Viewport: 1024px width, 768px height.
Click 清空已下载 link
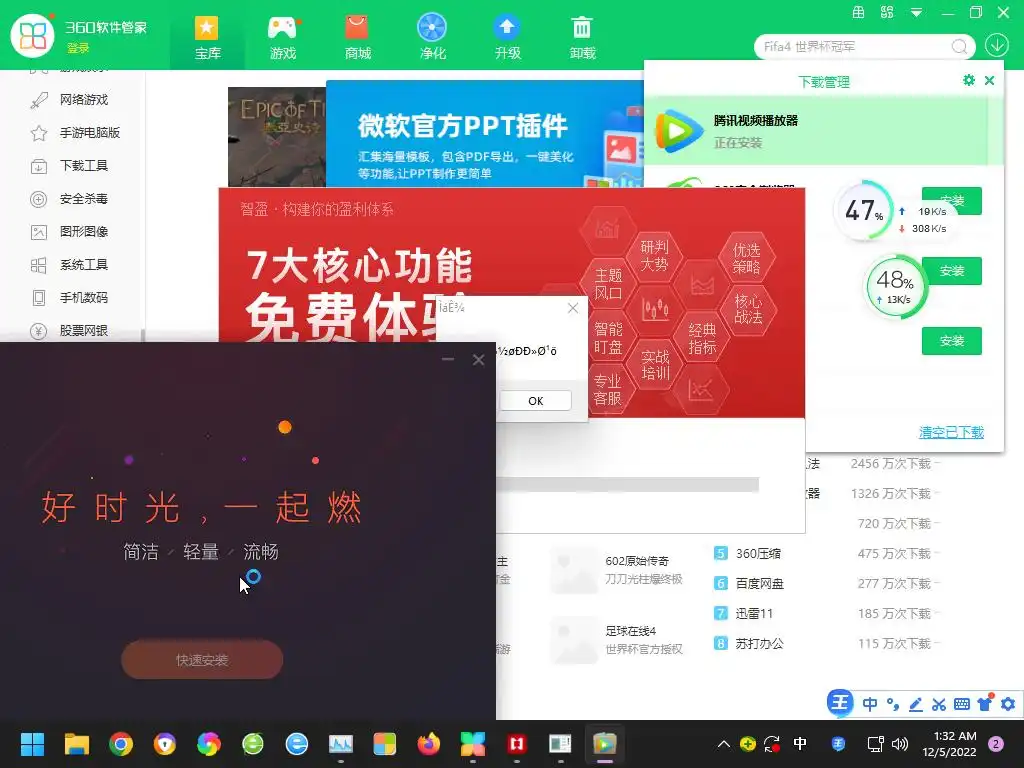point(951,432)
